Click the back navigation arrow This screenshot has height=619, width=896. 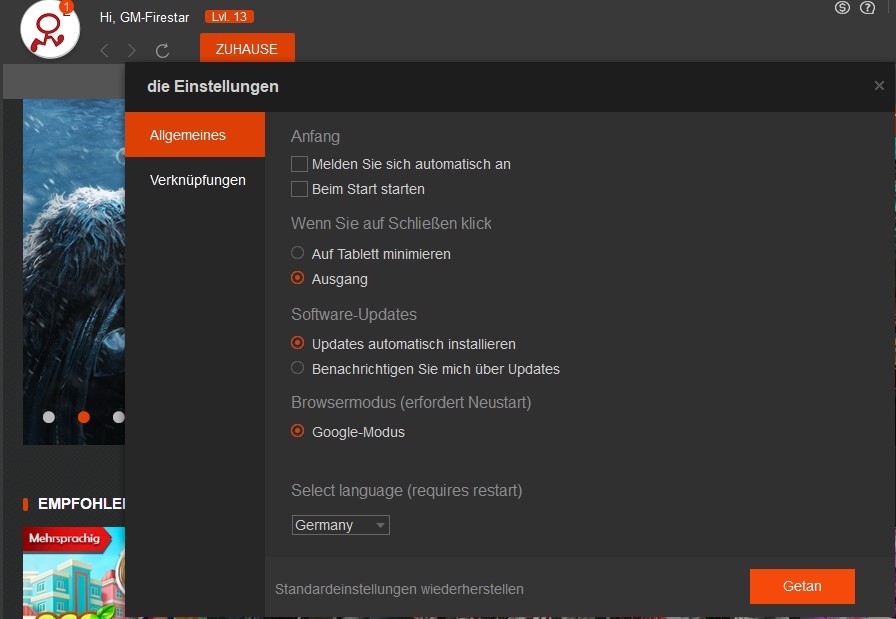105,51
